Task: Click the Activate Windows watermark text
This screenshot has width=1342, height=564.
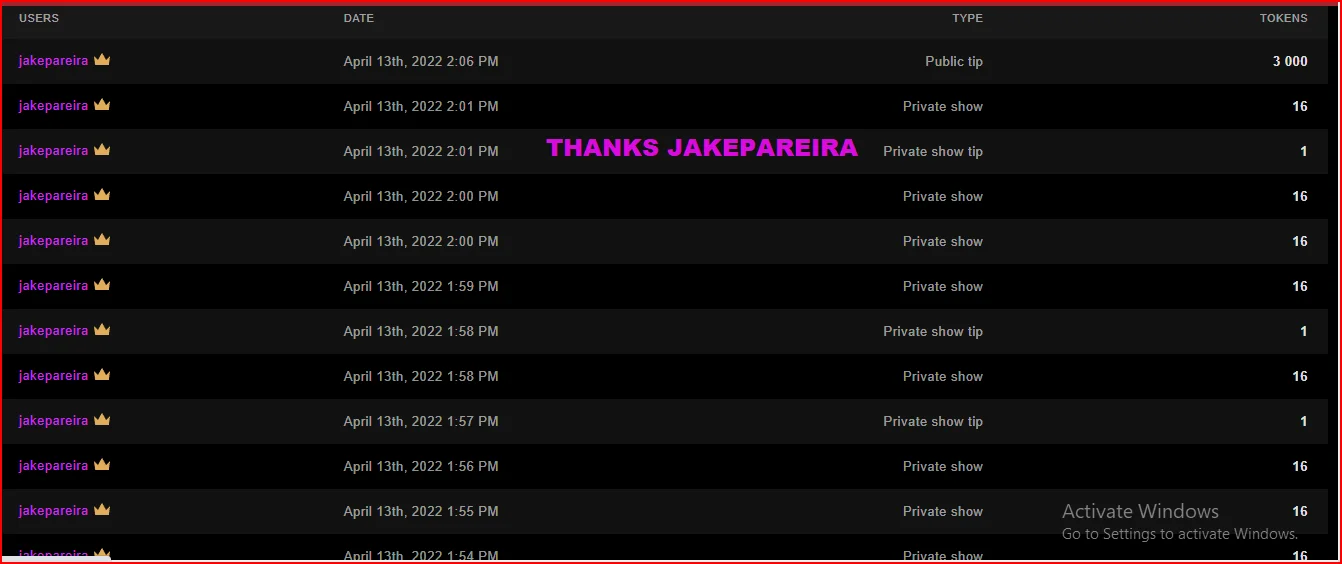Action: coord(1140,511)
